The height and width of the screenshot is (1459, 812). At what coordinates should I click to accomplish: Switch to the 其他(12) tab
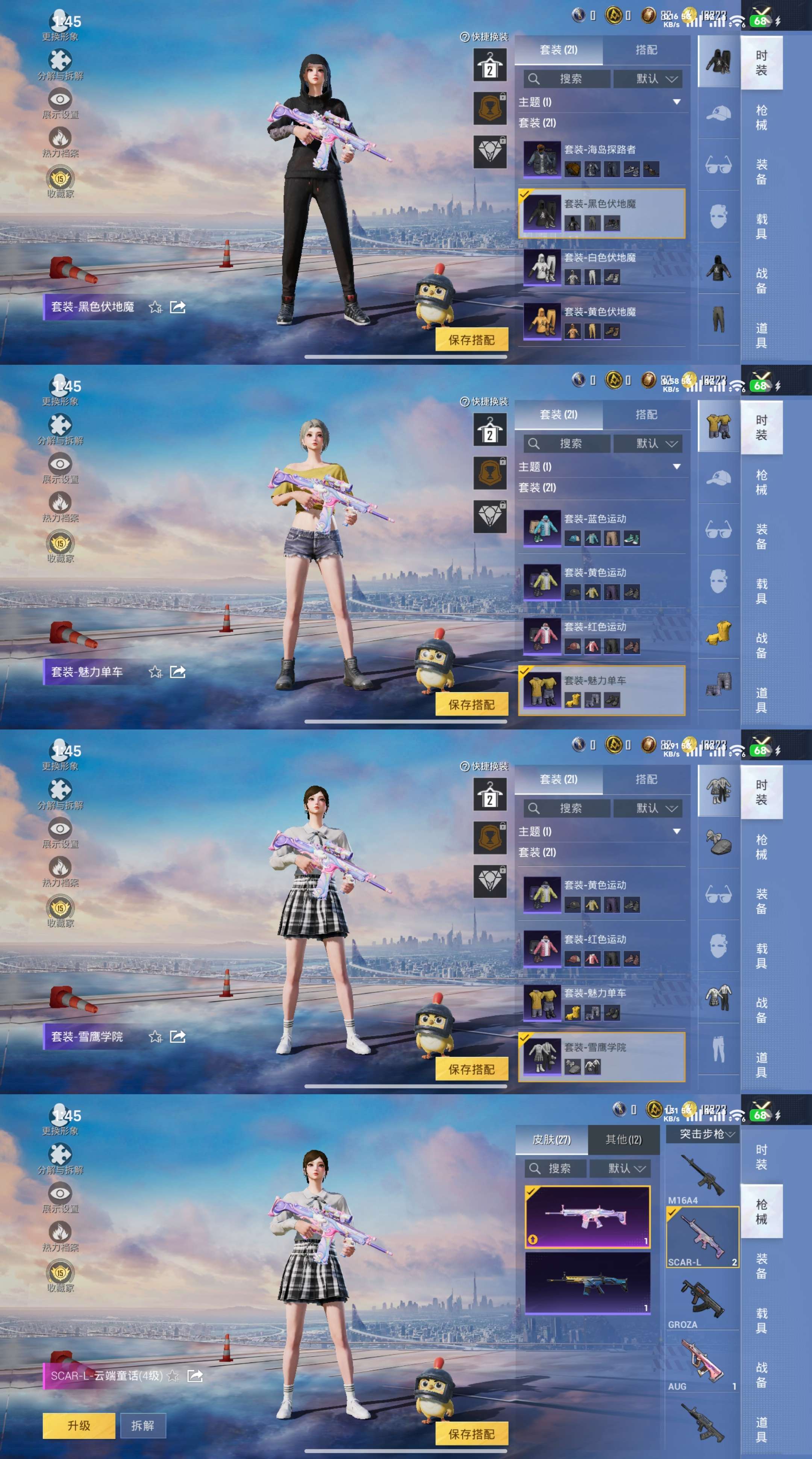[x=623, y=1139]
